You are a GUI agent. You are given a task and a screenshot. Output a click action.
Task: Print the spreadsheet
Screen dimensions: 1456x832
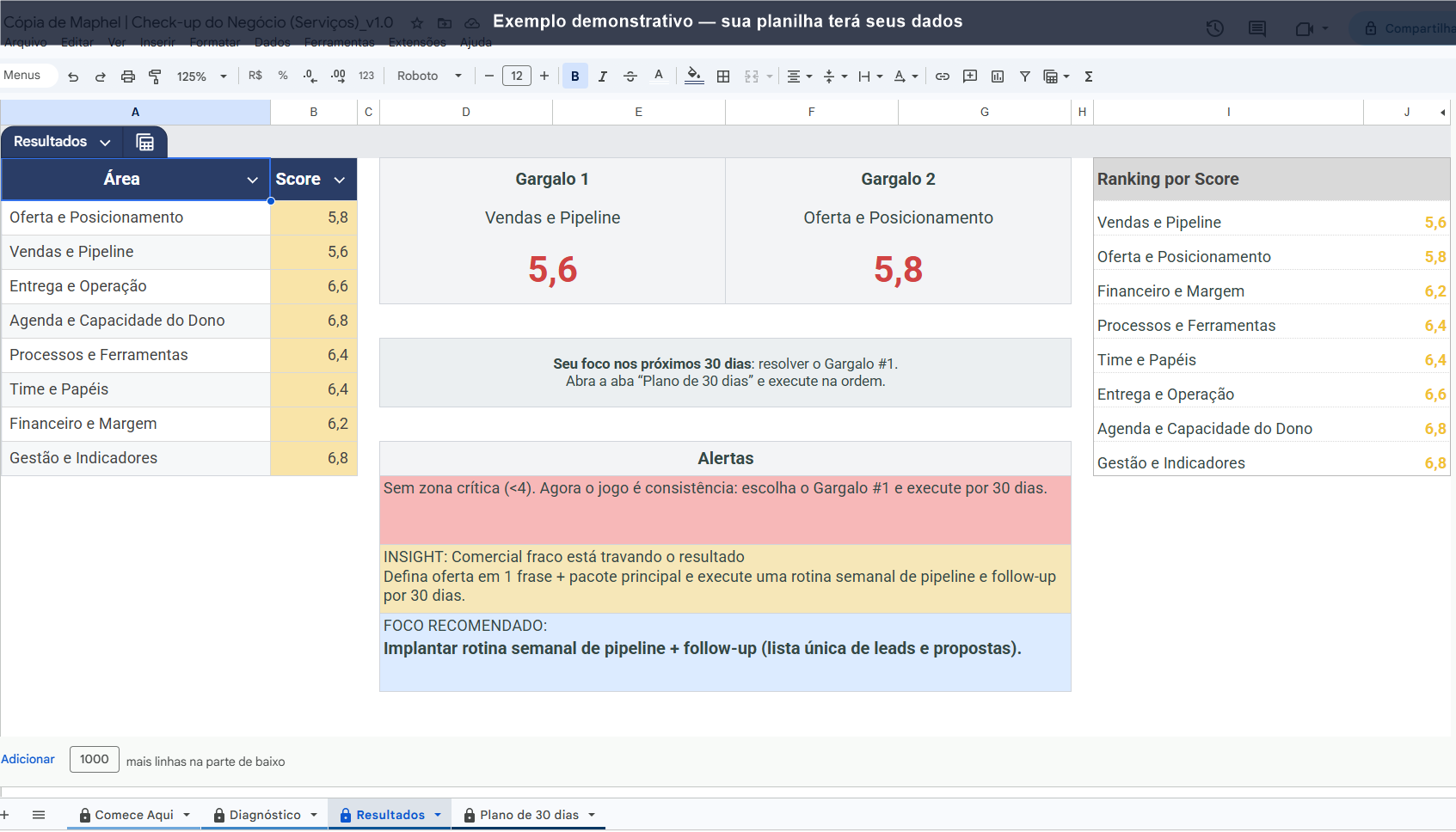click(127, 76)
